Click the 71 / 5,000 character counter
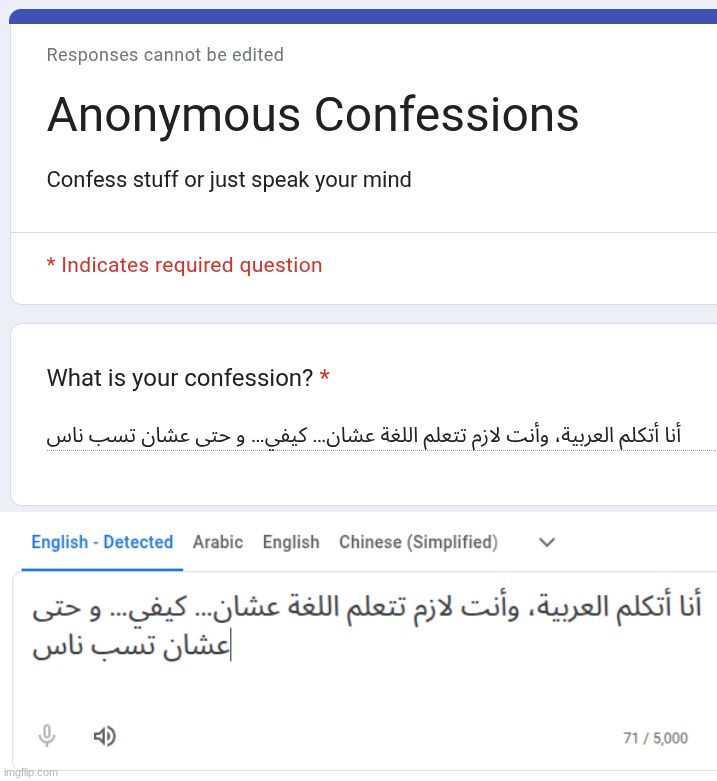Screen dimensions: 717x781 [655, 738]
